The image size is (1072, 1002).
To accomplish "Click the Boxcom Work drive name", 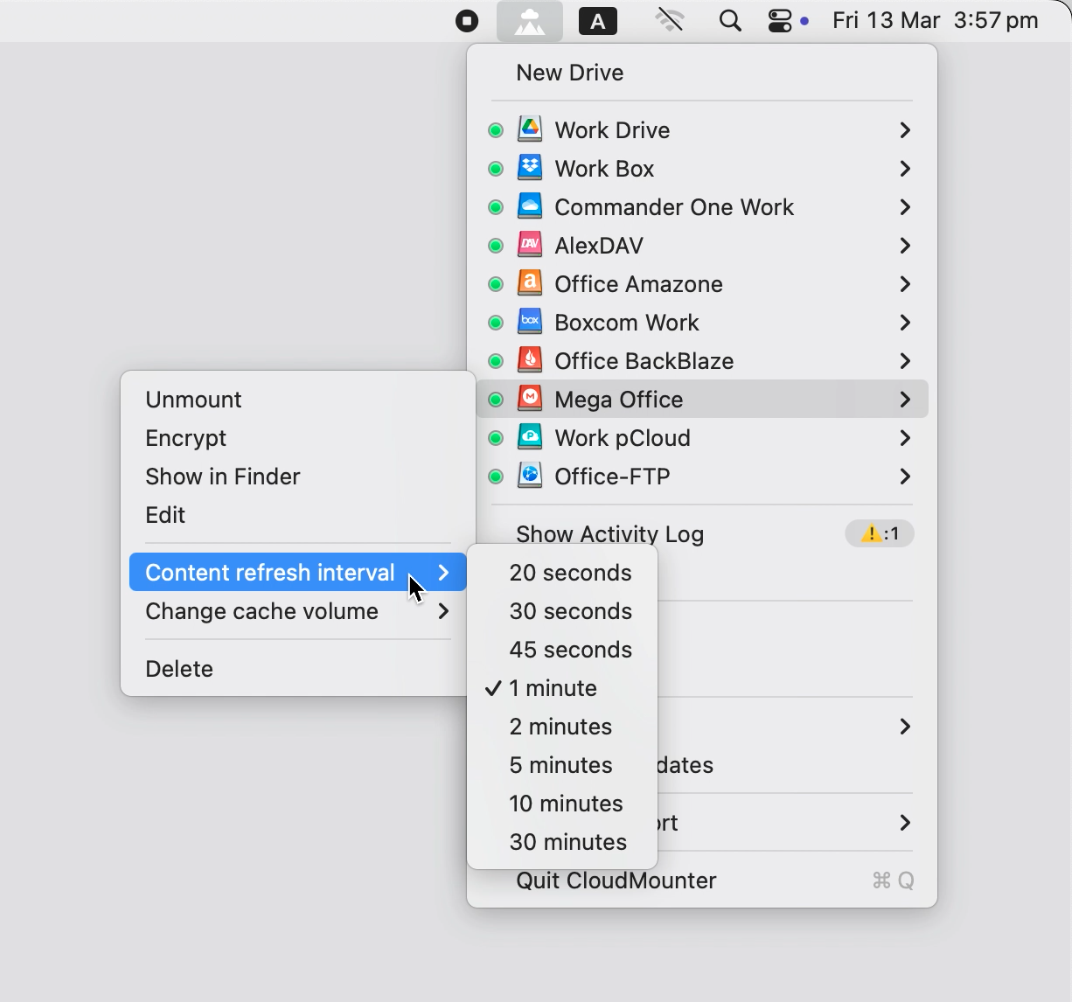I will (x=627, y=323).
